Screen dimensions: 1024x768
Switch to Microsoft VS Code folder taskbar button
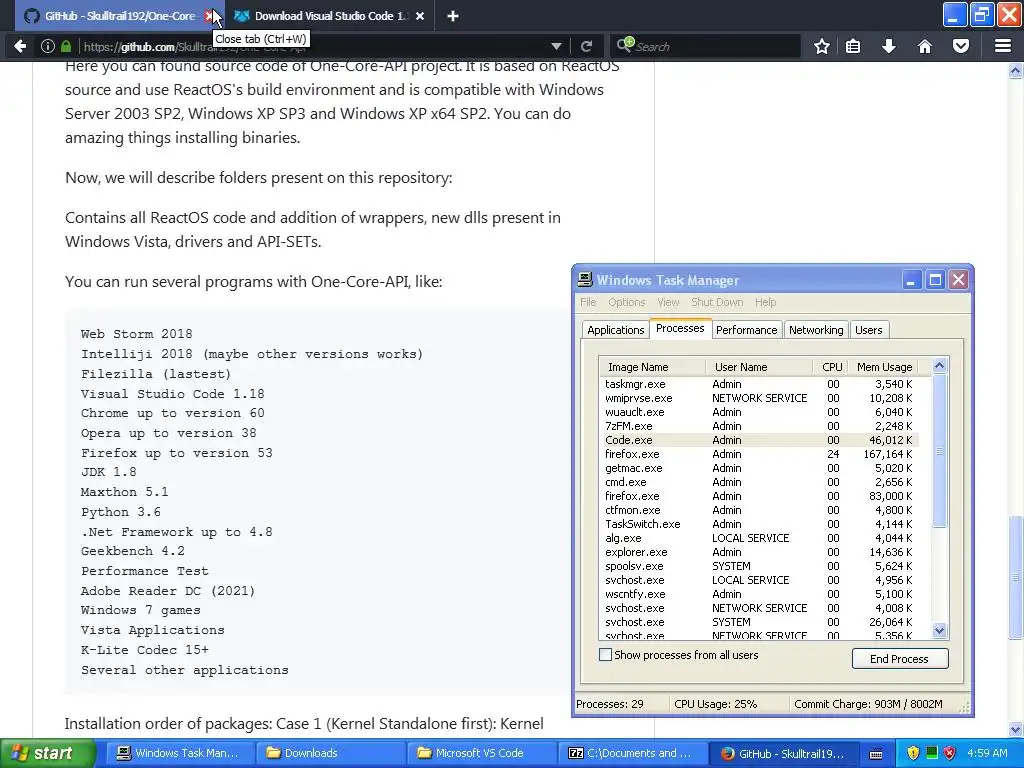pyautogui.click(x=481, y=753)
